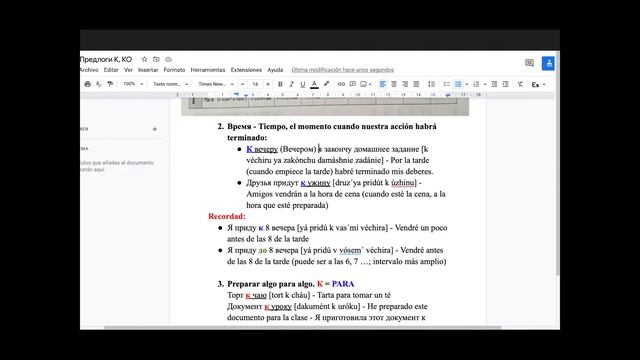This screenshot has width=640, height=360.
Task: Open input tools language button Es
Action: click(x=535, y=84)
